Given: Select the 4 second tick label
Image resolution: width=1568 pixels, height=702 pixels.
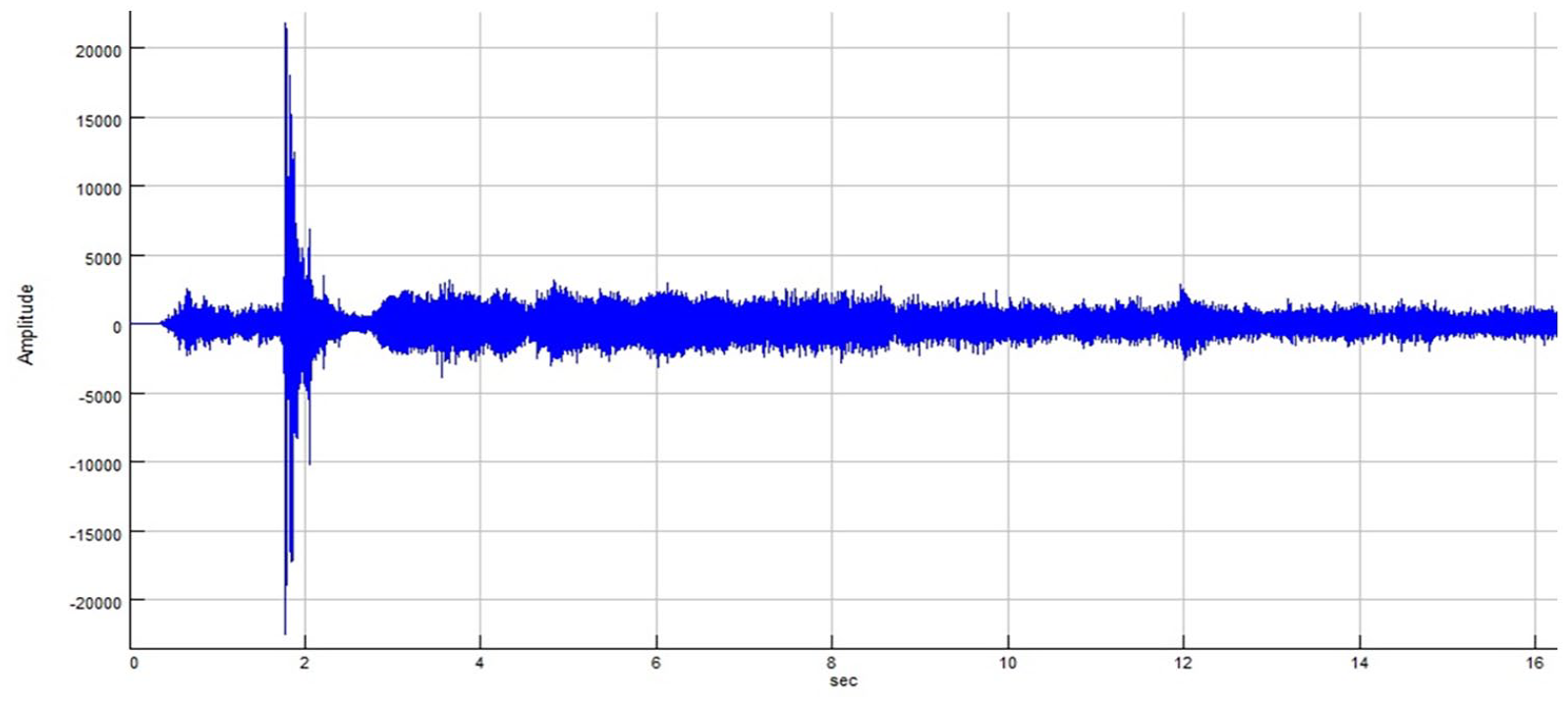Looking at the screenshot, I should pyautogui.click(x=479, y=664).
